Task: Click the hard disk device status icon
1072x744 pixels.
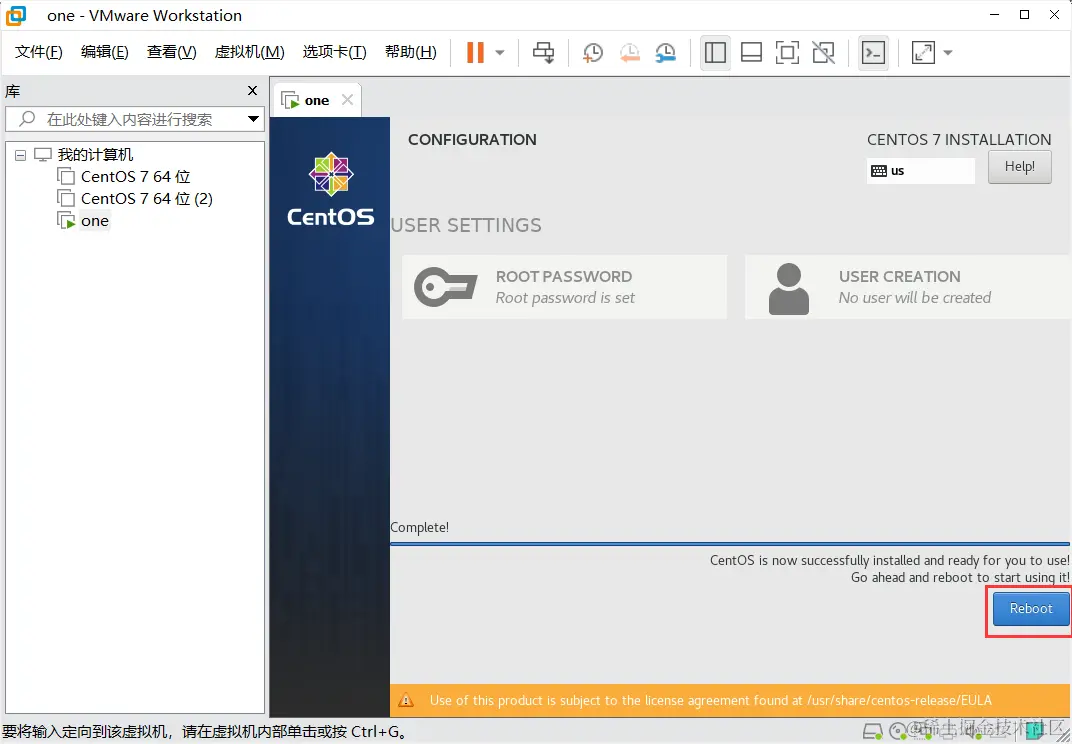Action: (x=872, y=732)
